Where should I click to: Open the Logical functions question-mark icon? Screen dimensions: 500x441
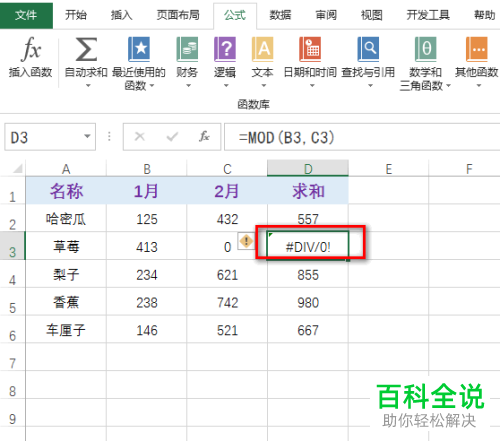click(x=225, y=49)
